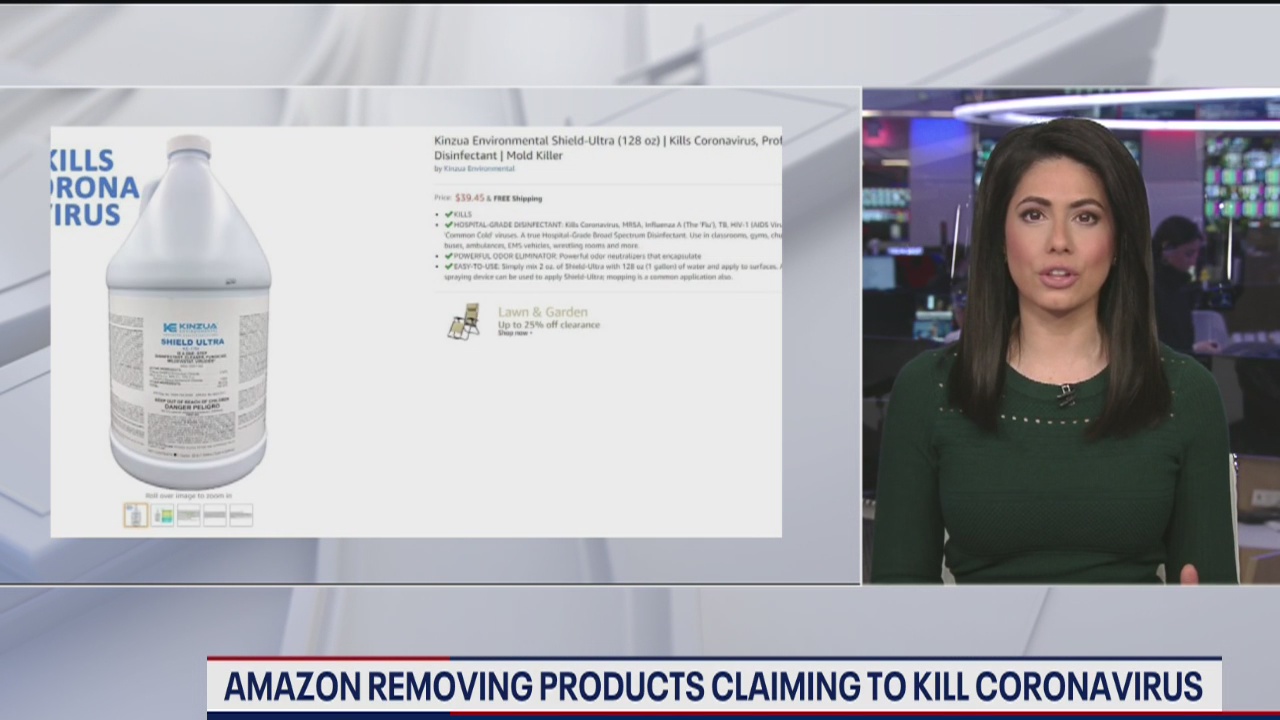1280x720 pixels.
Task: Expand the Shop now disclosure arrow
Action: [x=531, y=332]
